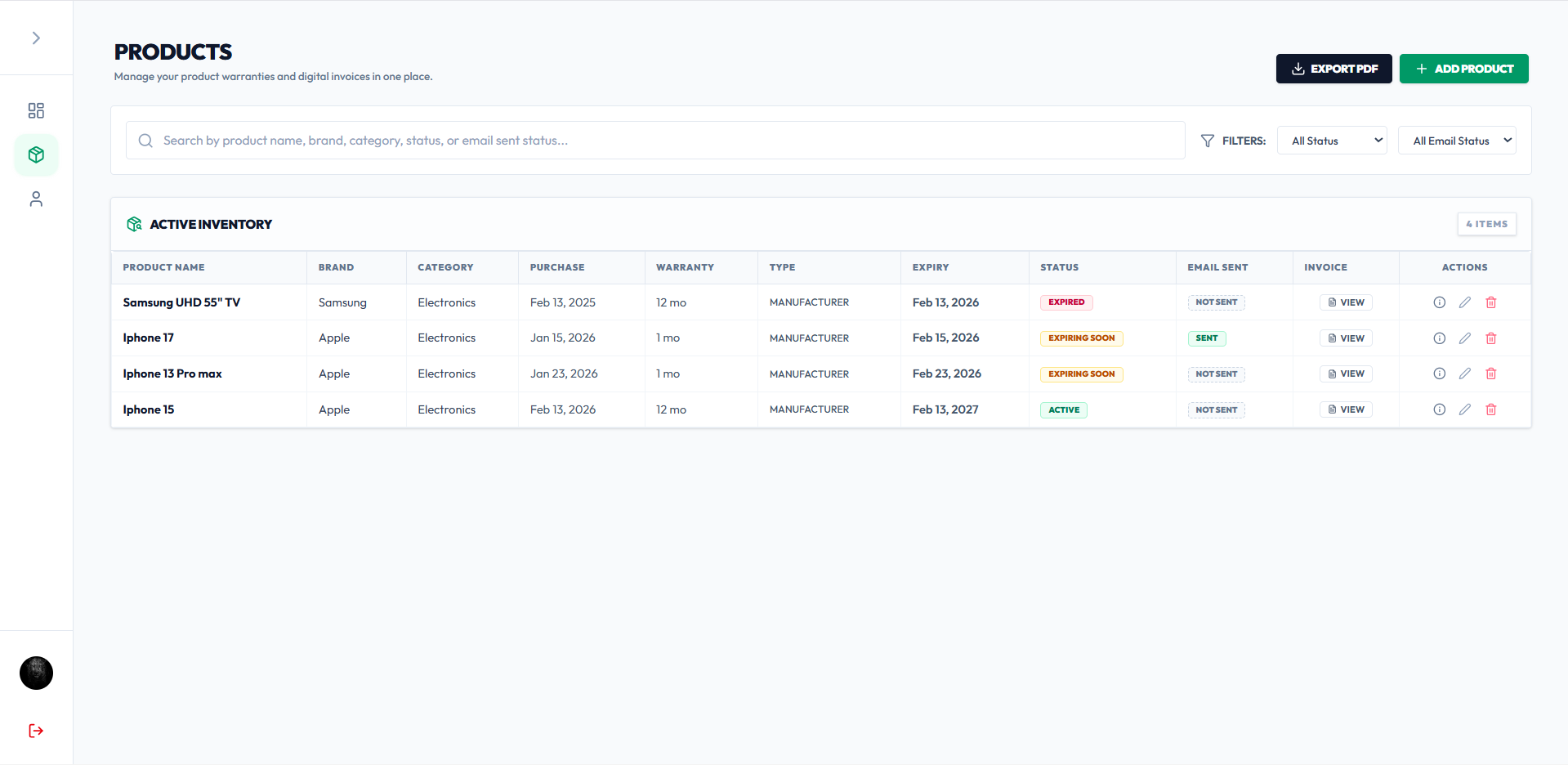Show info for Iphone 15
The width and height of the screenshot is (1568, 765).
tap(1439, 409)
